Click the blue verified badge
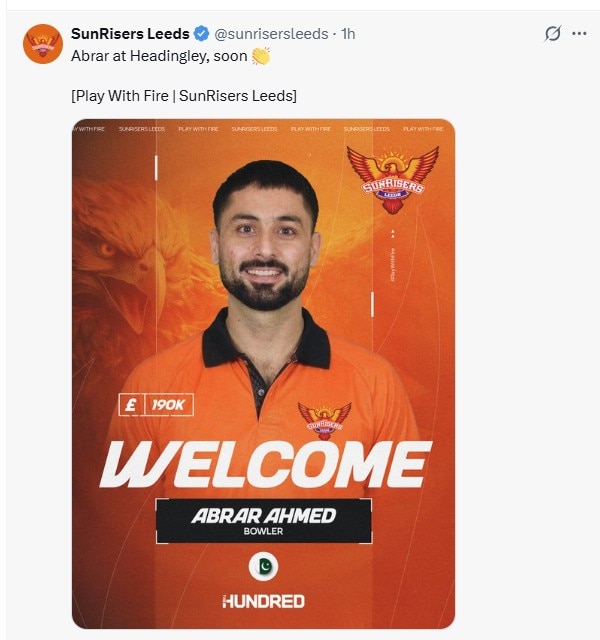 point(201,33)
